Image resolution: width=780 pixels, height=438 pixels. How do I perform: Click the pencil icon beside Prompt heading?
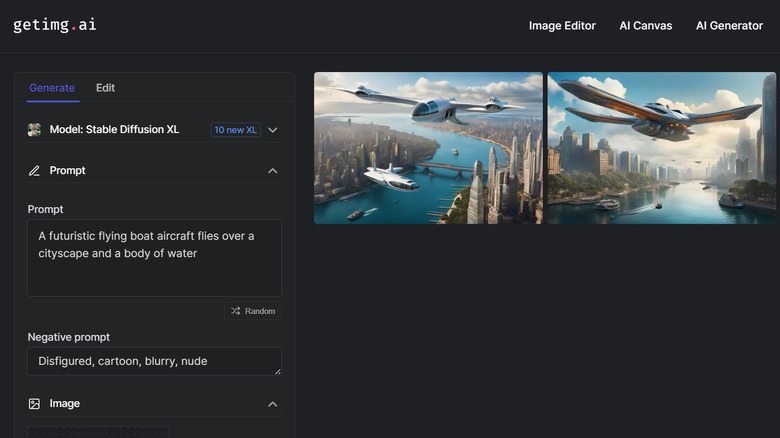(x=34, y=171)
